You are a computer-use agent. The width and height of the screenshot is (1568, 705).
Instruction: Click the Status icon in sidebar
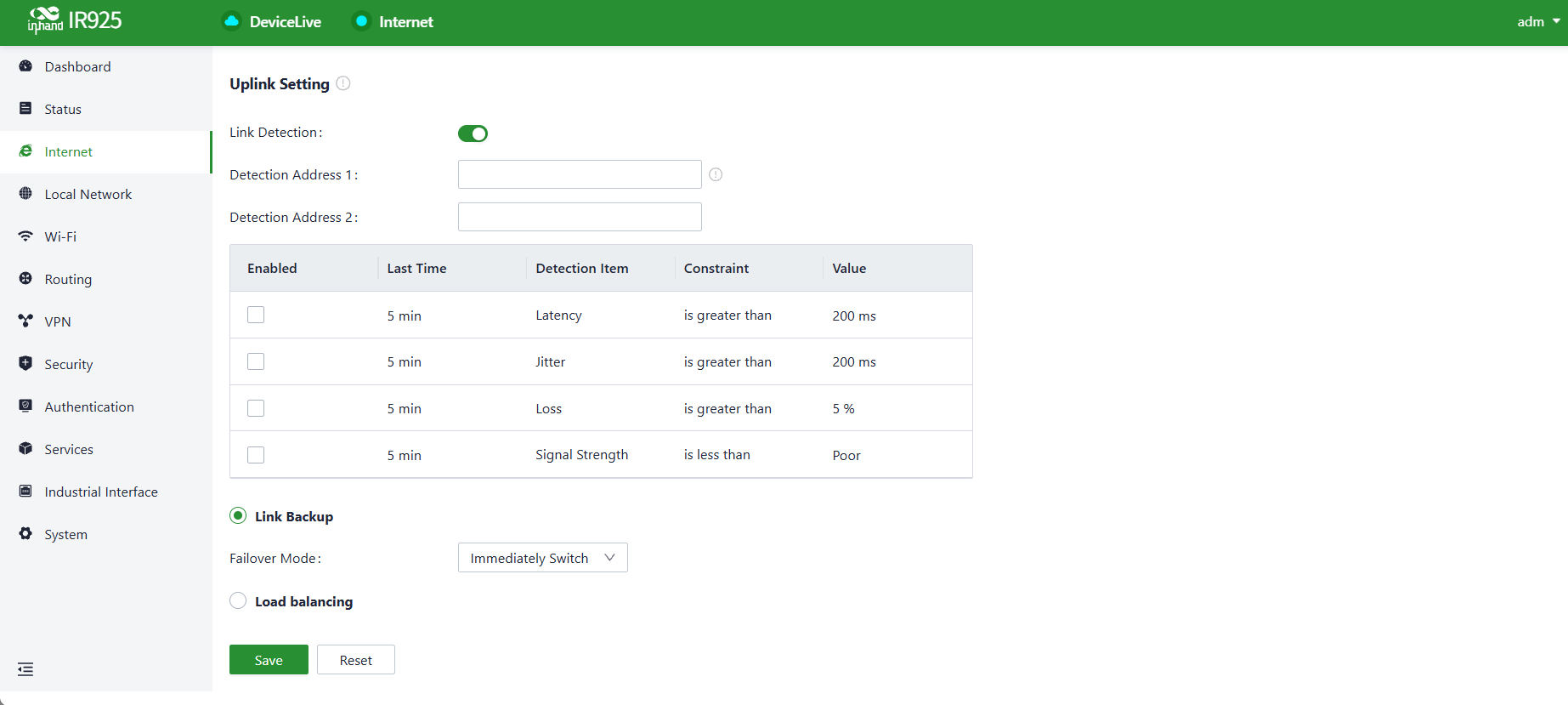(x=25, y=109)
